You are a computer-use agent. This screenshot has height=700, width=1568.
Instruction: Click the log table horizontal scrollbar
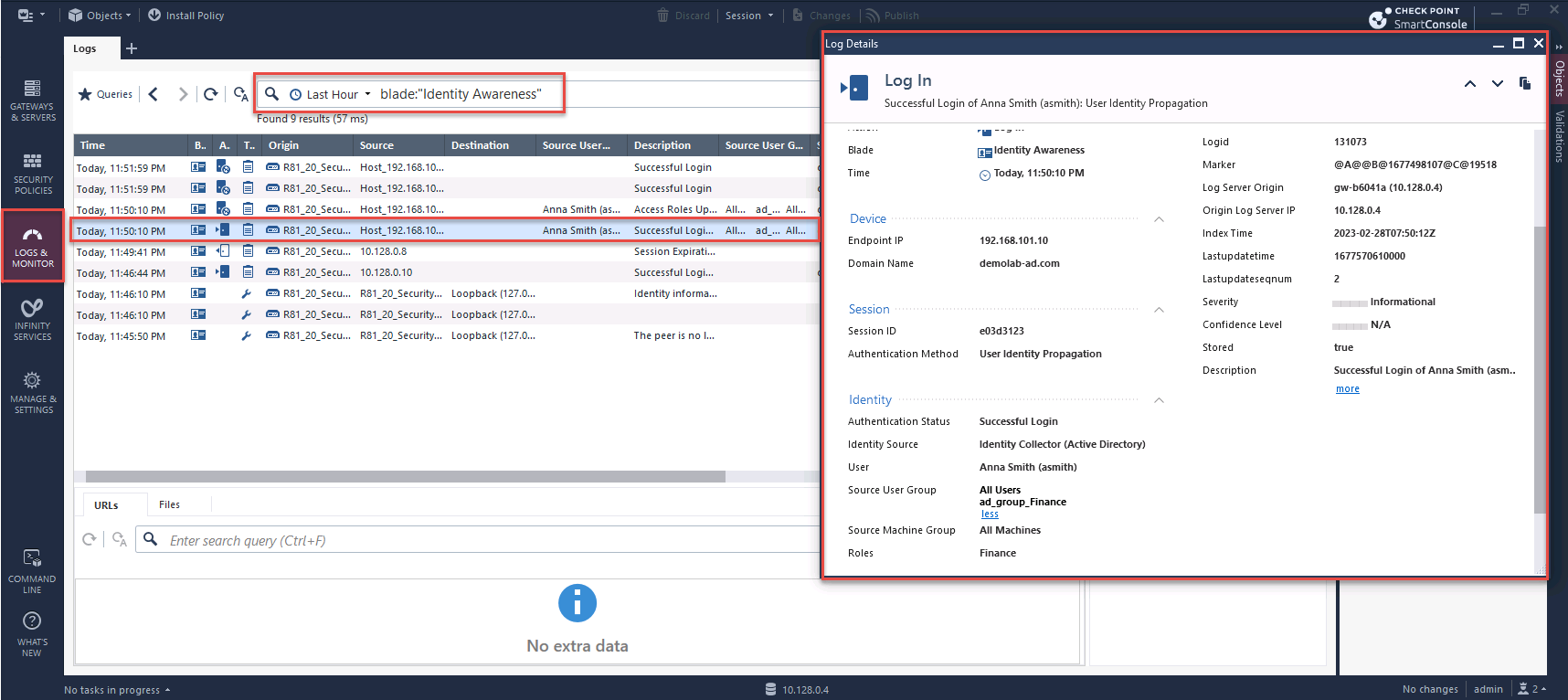pos(406,476)
